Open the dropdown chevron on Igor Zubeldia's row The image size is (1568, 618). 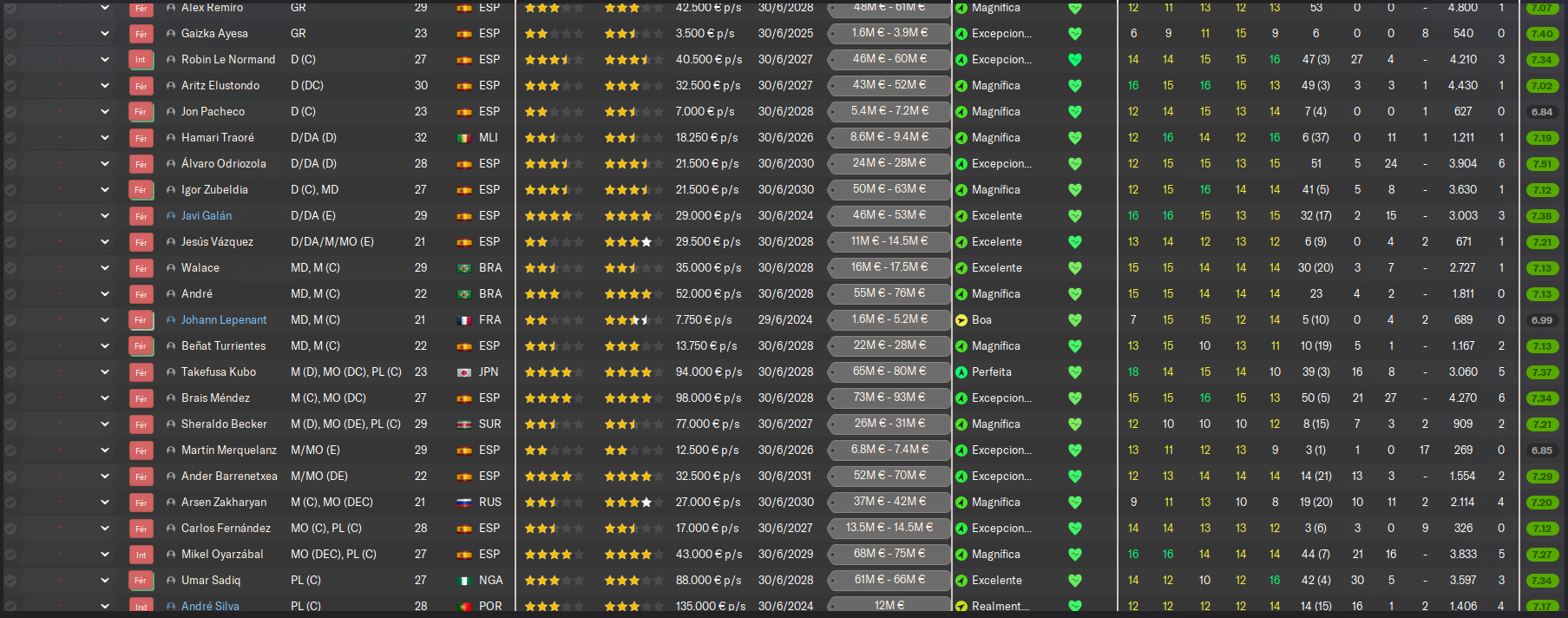[105, 190]
